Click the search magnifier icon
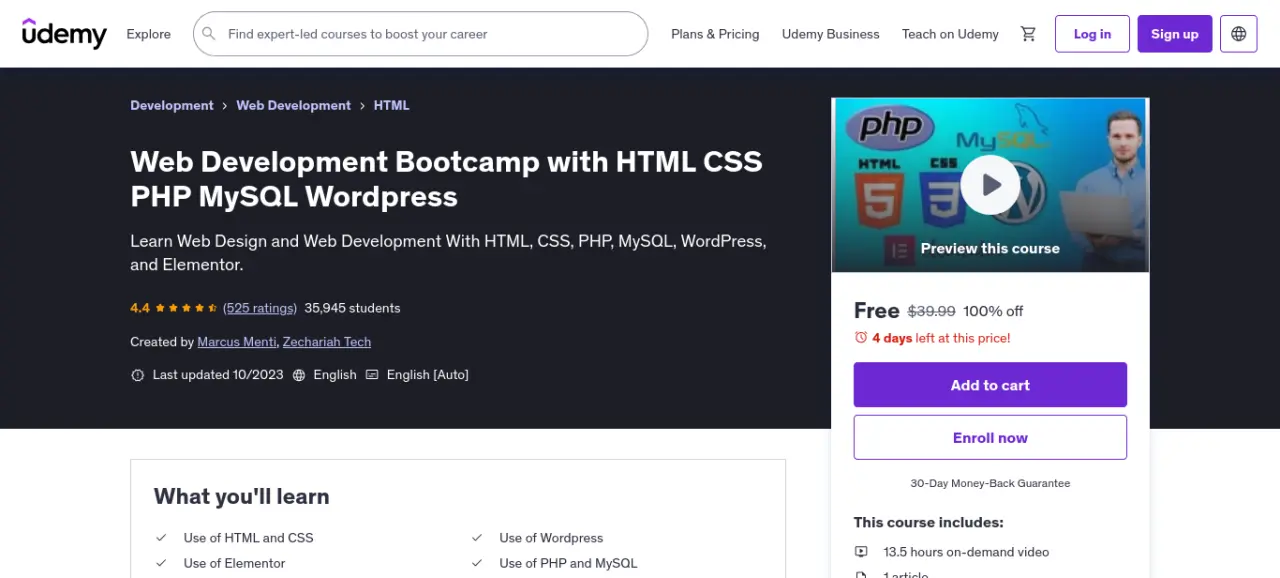The width and height of the screenshot is (1280, 578). coord(209,34)
